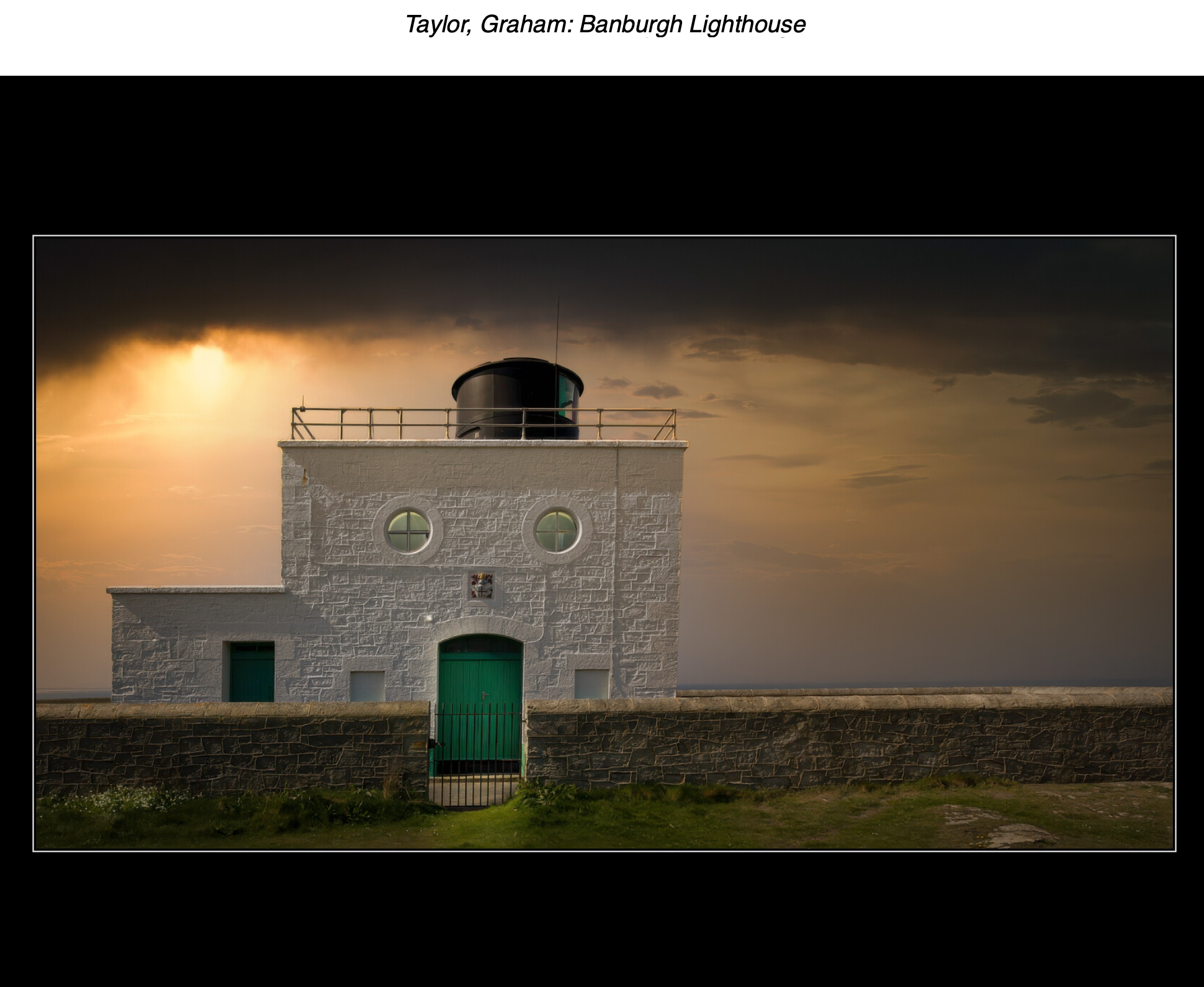Click the bright sun glow in the clouds
The height and width of the screenshot is (987, 1204).
205,366
